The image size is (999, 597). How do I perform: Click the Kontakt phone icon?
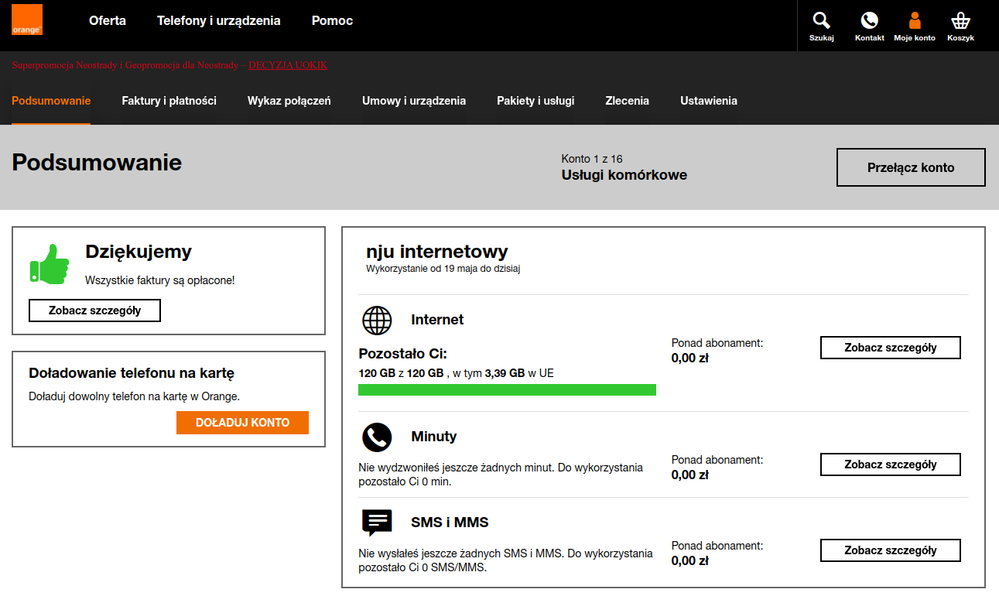[869, 21]
